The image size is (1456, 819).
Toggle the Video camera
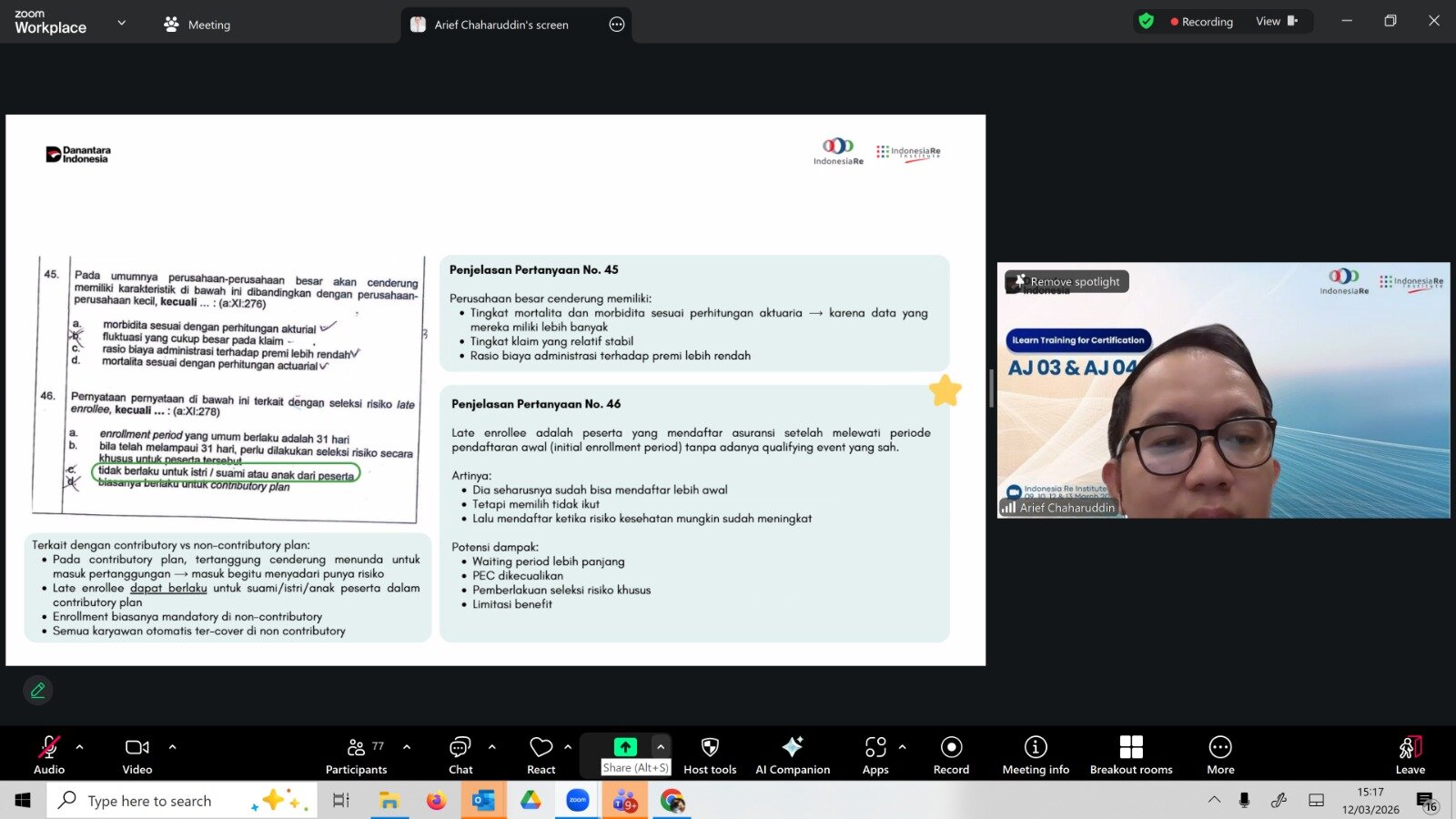point(137,754)
